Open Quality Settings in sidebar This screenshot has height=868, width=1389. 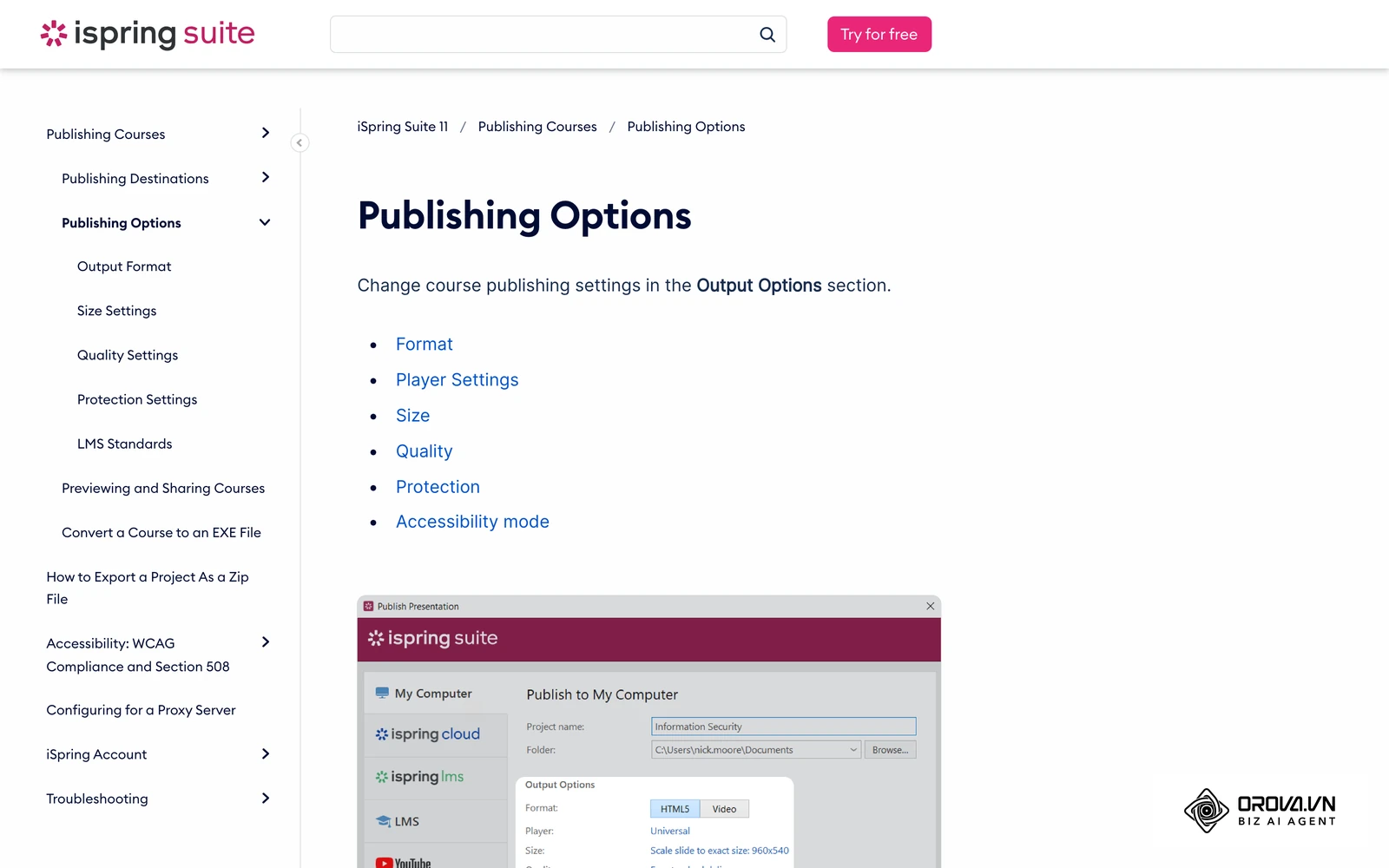[x=128, y=355]
